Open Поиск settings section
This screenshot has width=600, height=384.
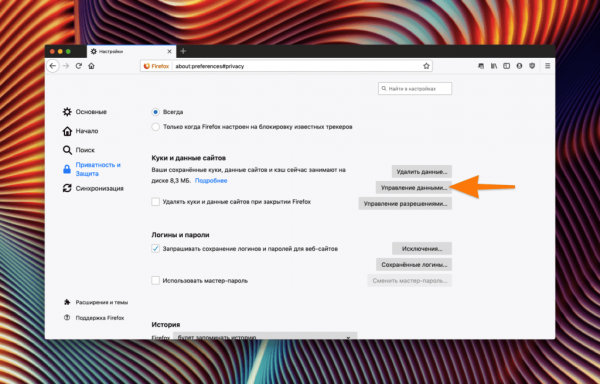tap(79, 150)
